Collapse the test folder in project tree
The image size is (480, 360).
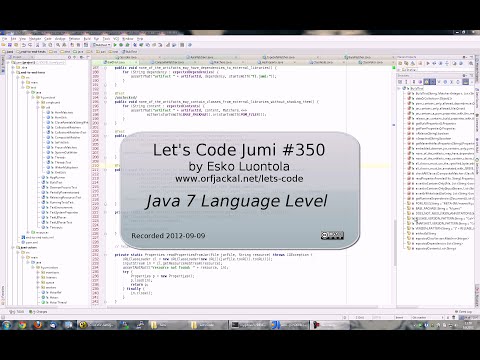click(23, 87)
